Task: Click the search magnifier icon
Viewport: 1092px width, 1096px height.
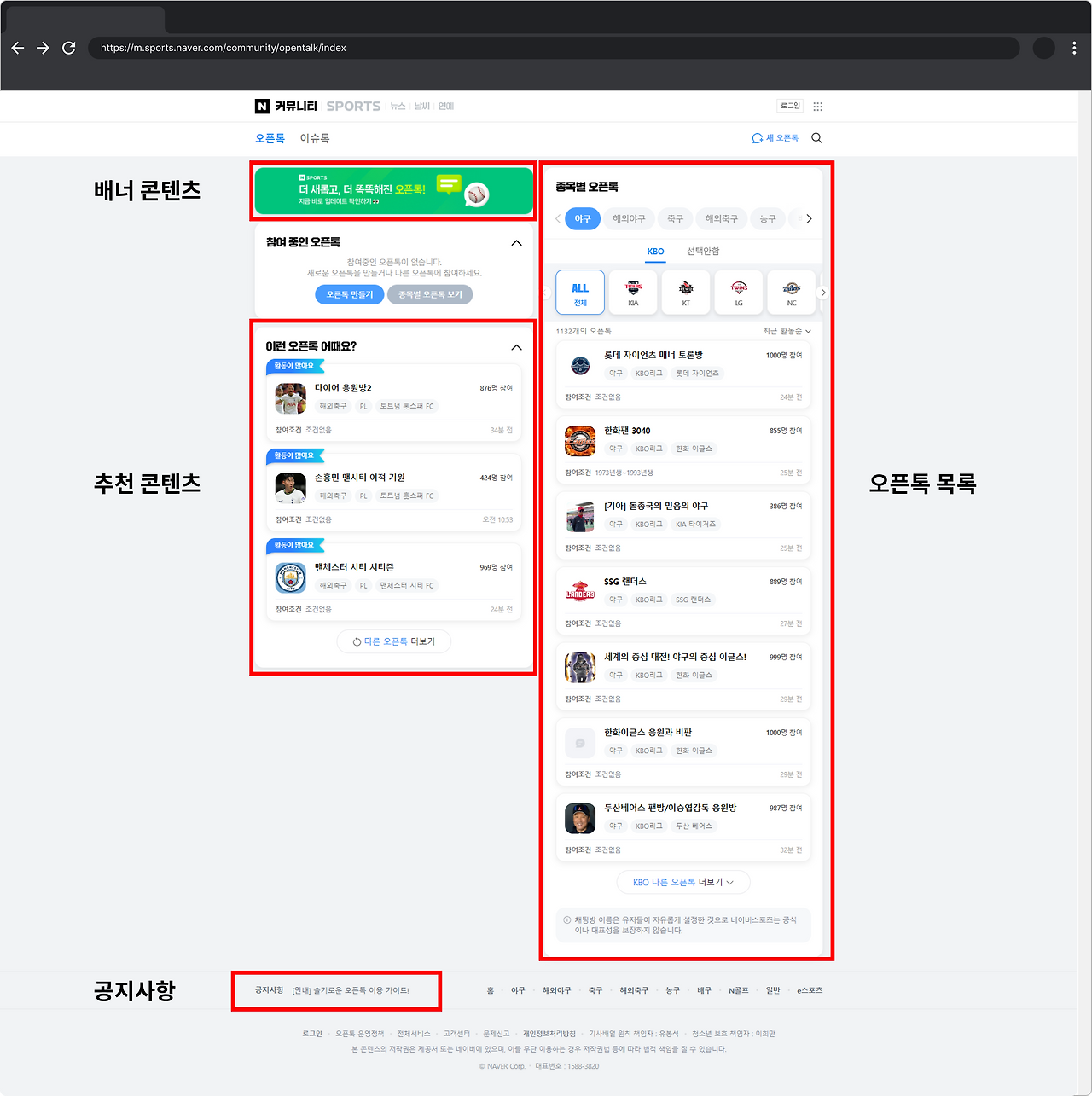Action: coord(816,138)
